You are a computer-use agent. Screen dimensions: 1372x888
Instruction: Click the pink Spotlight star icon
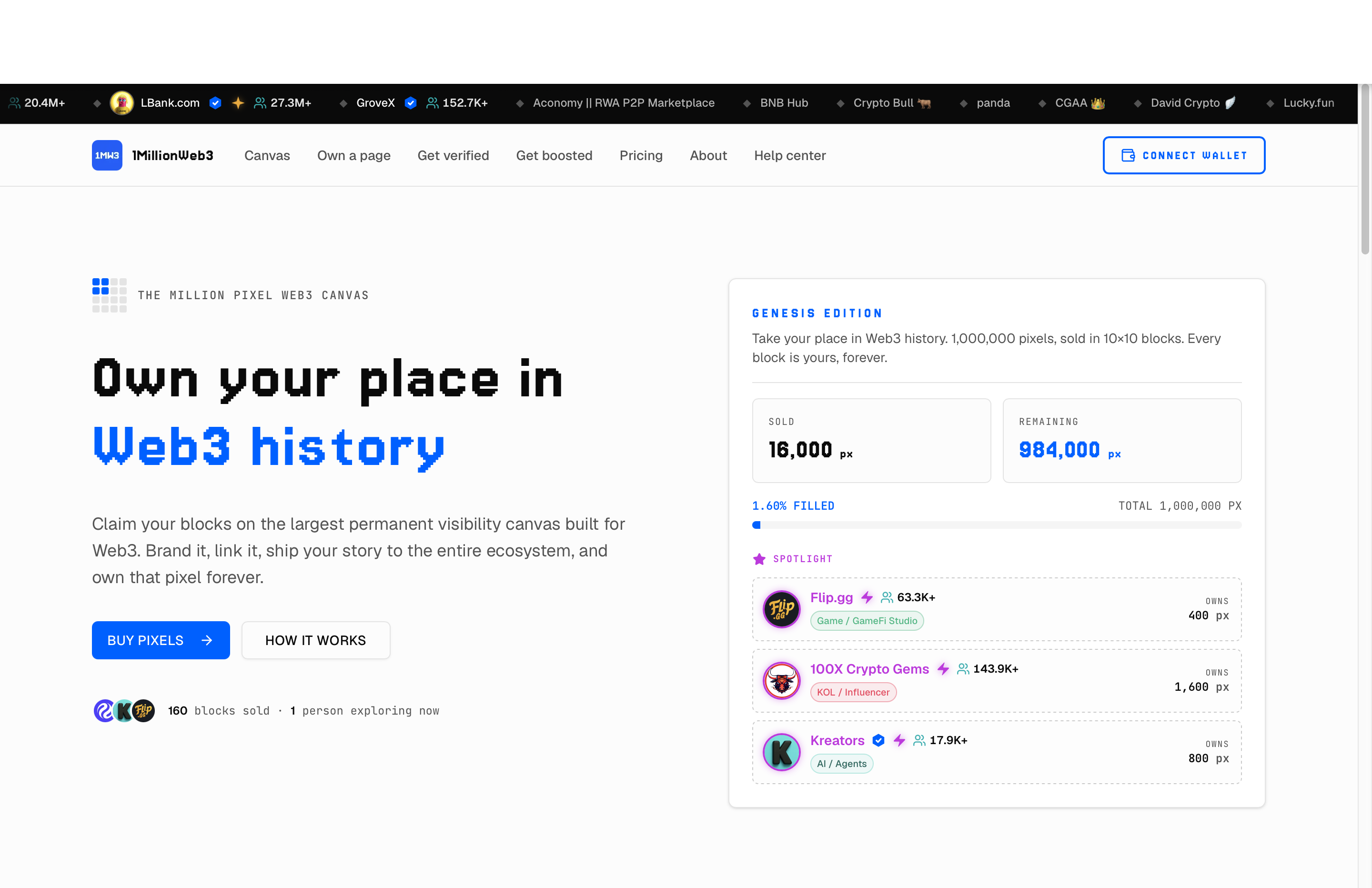pyautogui.click(x=759, y=559)
